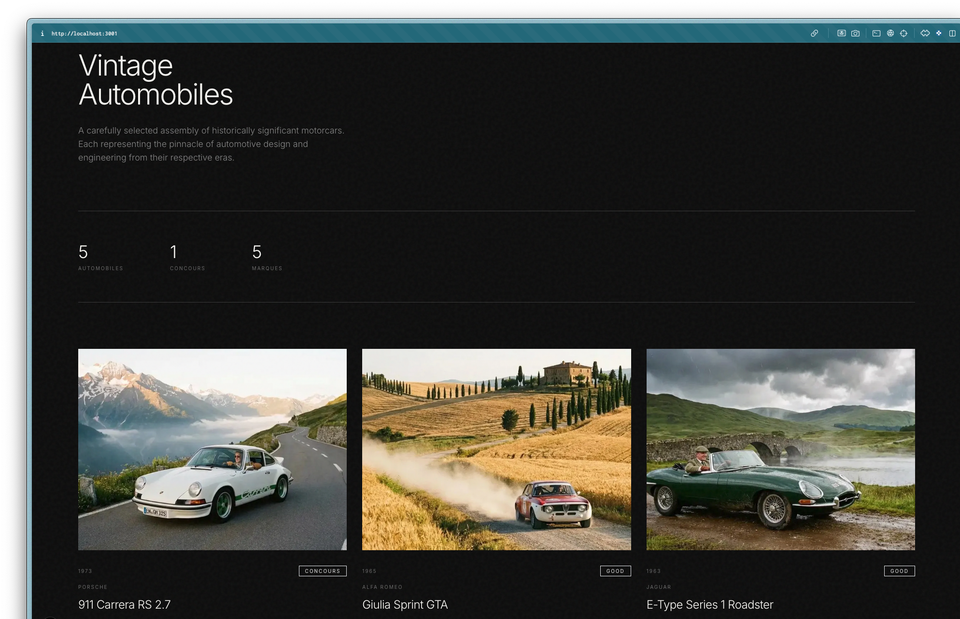Click the 5 MARQUES stat
This screenshot has width=960, height=619.
click(266, 258)
